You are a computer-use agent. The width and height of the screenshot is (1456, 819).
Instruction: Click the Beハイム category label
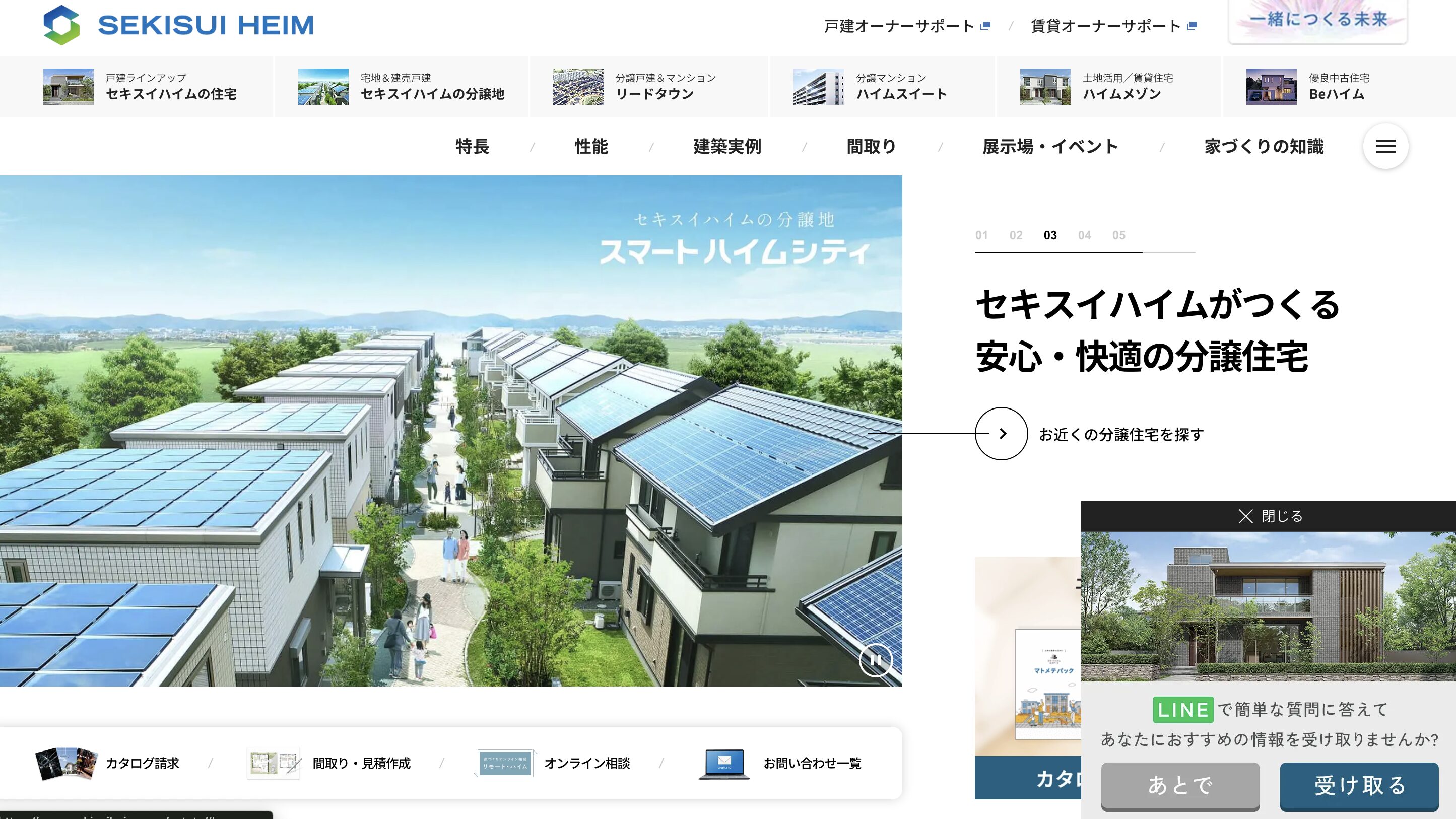click(x=1337, y=93)
